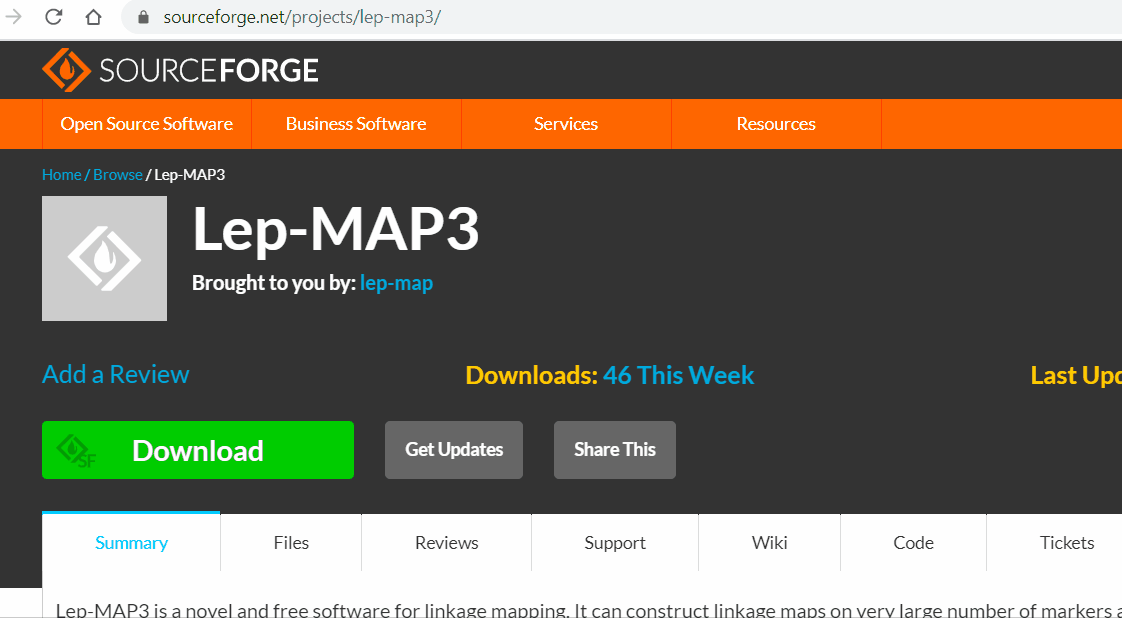Click the Lep-MAP3 project title heading
This screenshot has width=1122, height=618.
(x=336, y=229)
